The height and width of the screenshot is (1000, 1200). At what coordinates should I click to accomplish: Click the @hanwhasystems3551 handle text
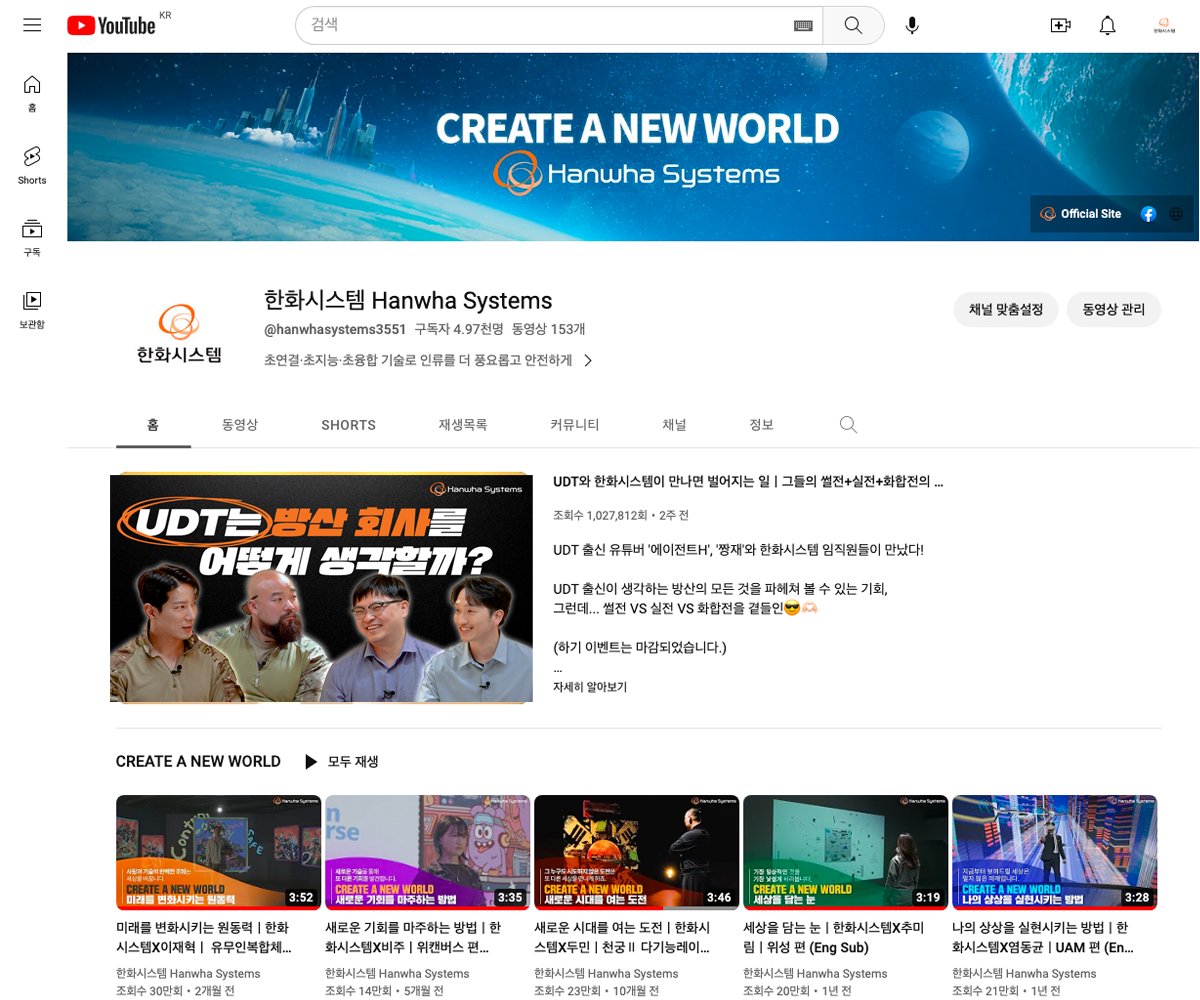(335, 329)
